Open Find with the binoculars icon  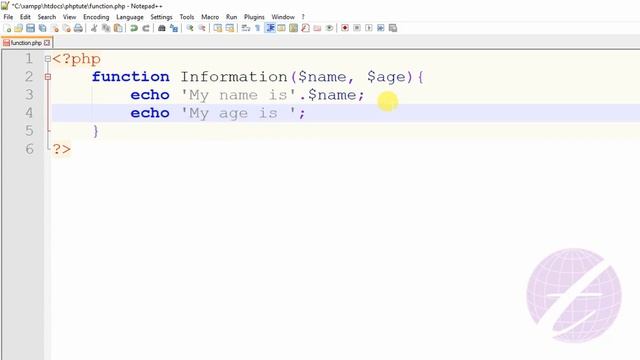[162, 28]
